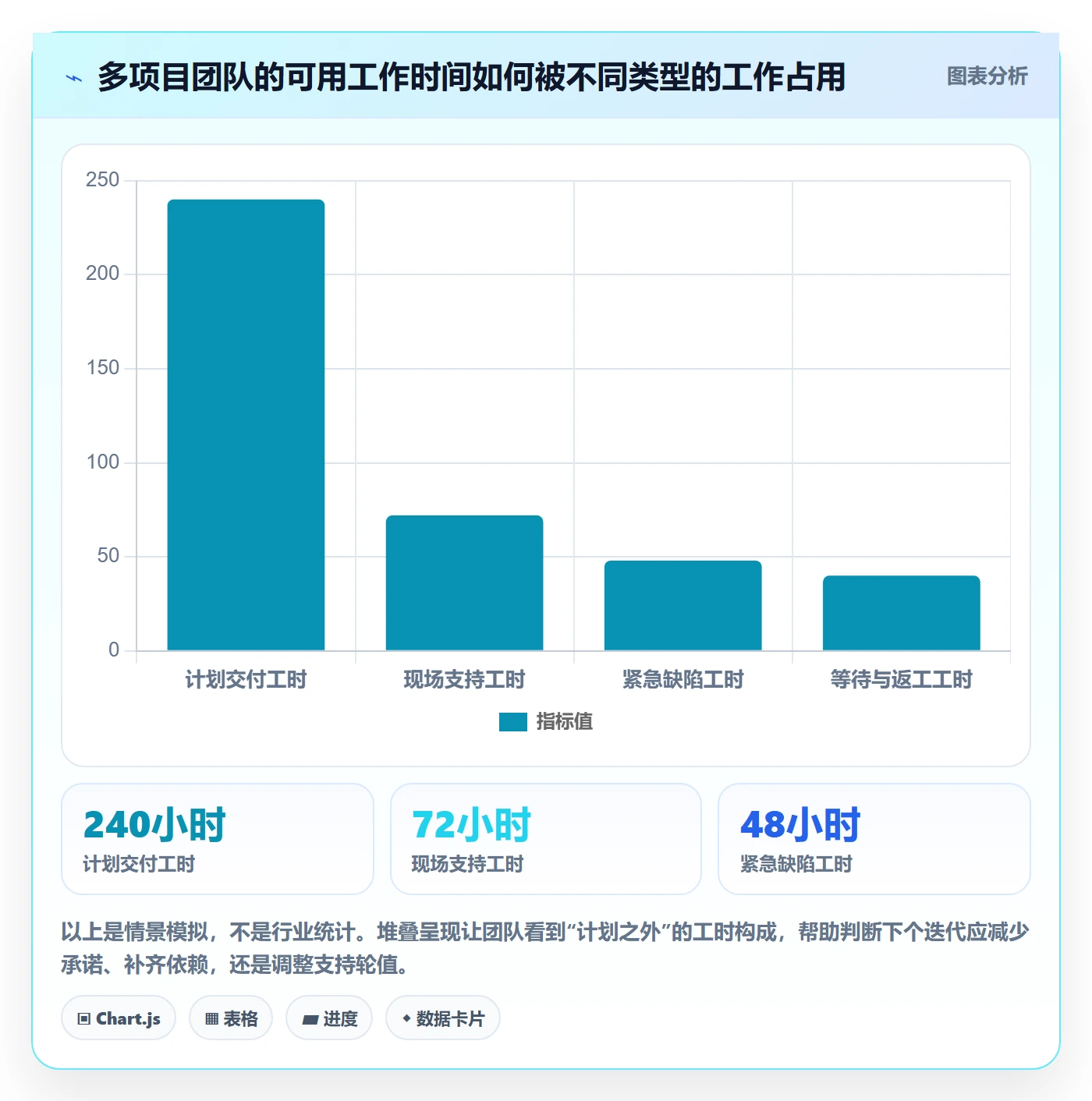Click the 紧急缺陷工时 x-axis label
Screen dimensions: 1092x1101
click(x=682, y=680)
